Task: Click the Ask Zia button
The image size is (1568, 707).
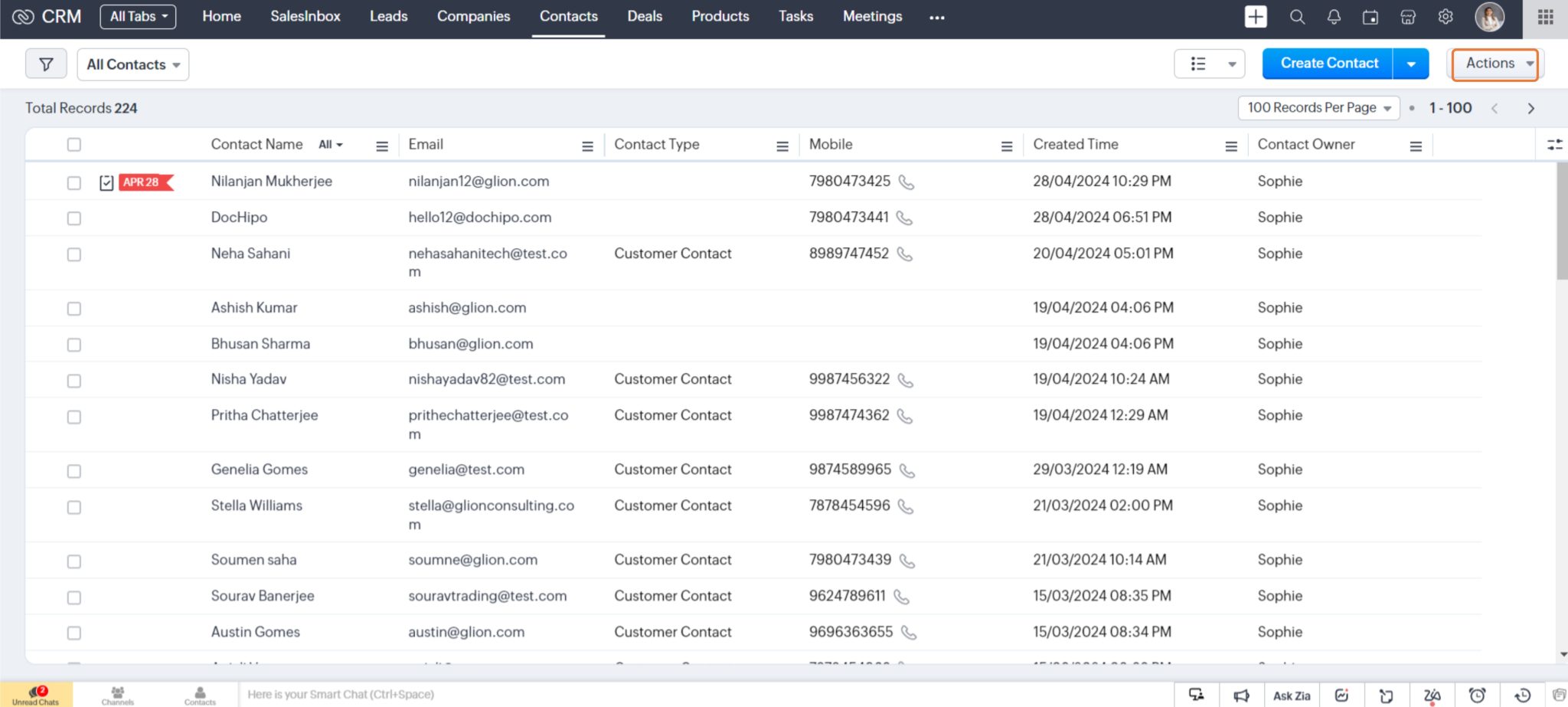Action: (1291, 695)
